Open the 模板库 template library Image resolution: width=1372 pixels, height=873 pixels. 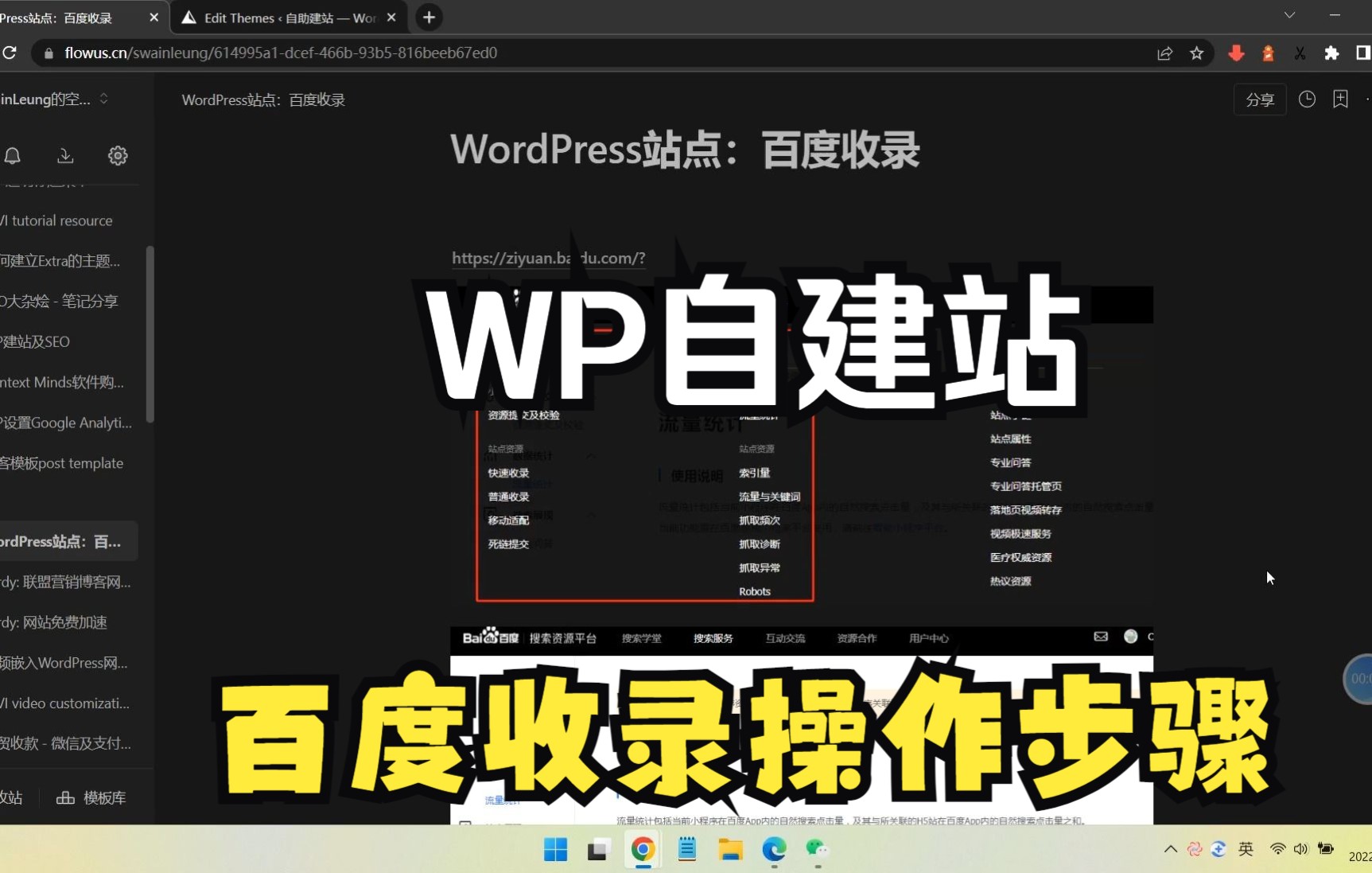pos(91,797)
